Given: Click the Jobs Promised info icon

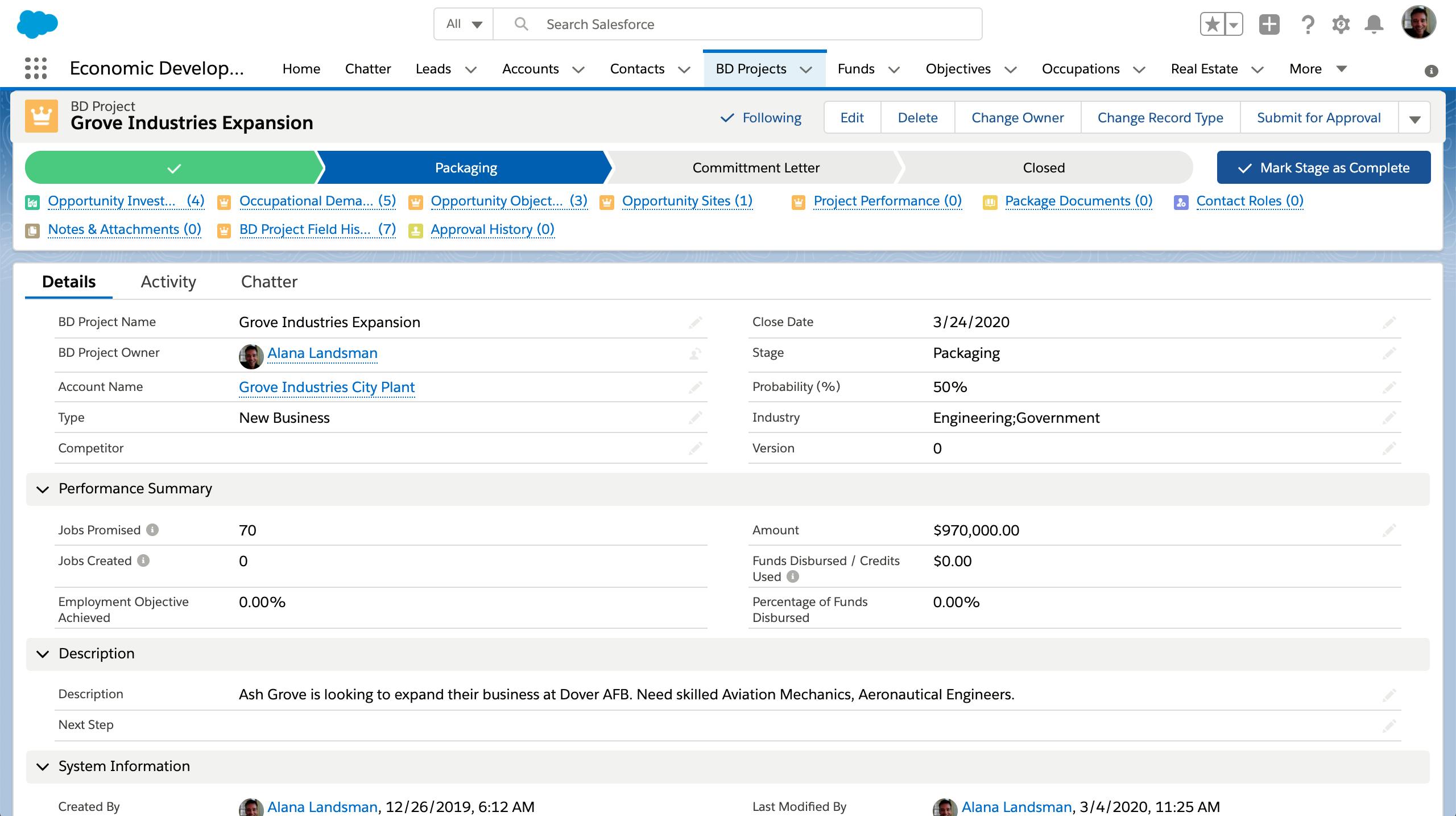Looking at the screenshot, I should click(x=152, y=530).
